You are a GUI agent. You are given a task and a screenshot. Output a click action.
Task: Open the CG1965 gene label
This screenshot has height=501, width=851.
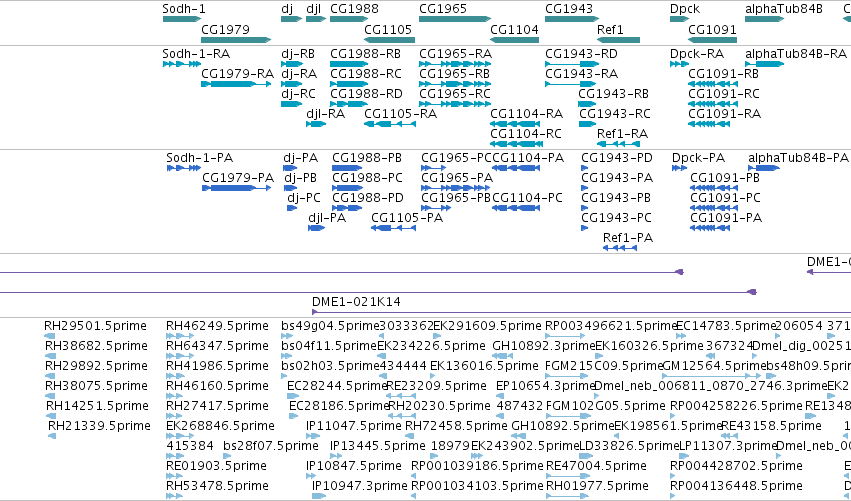pyautogui.click(x=443, y=9)
